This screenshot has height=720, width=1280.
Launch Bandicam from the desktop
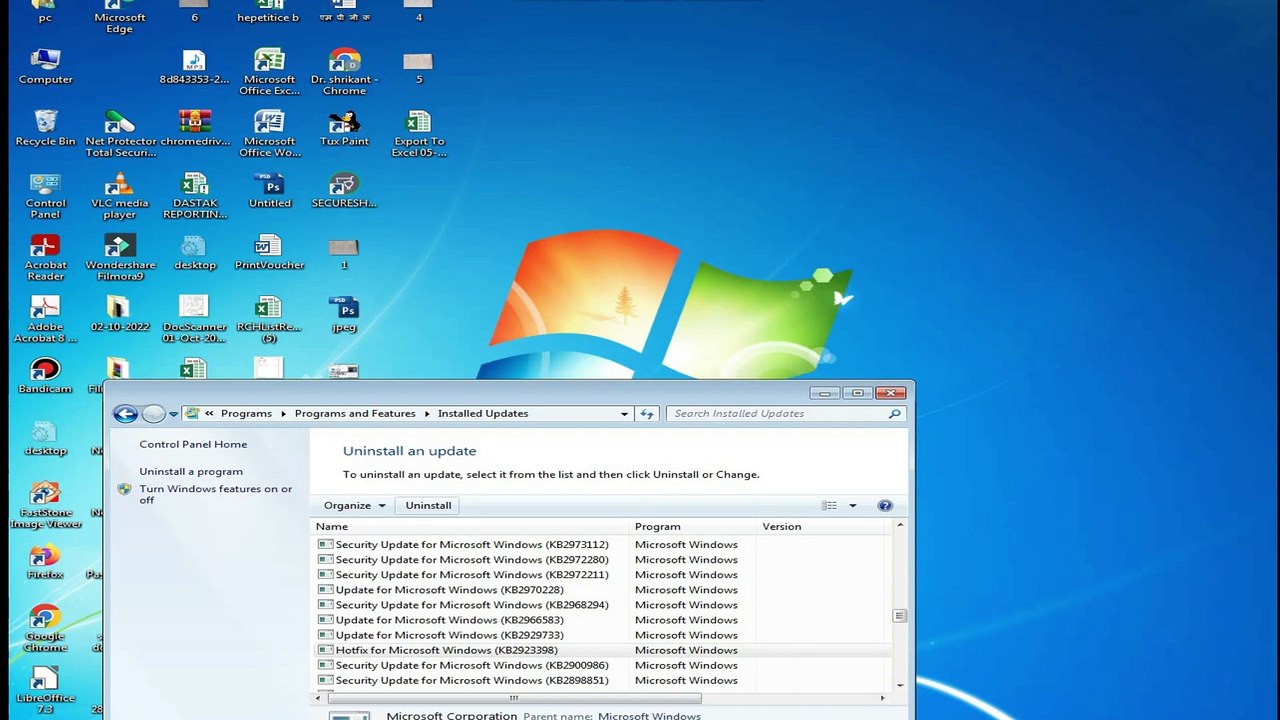(x=45, y=375)
